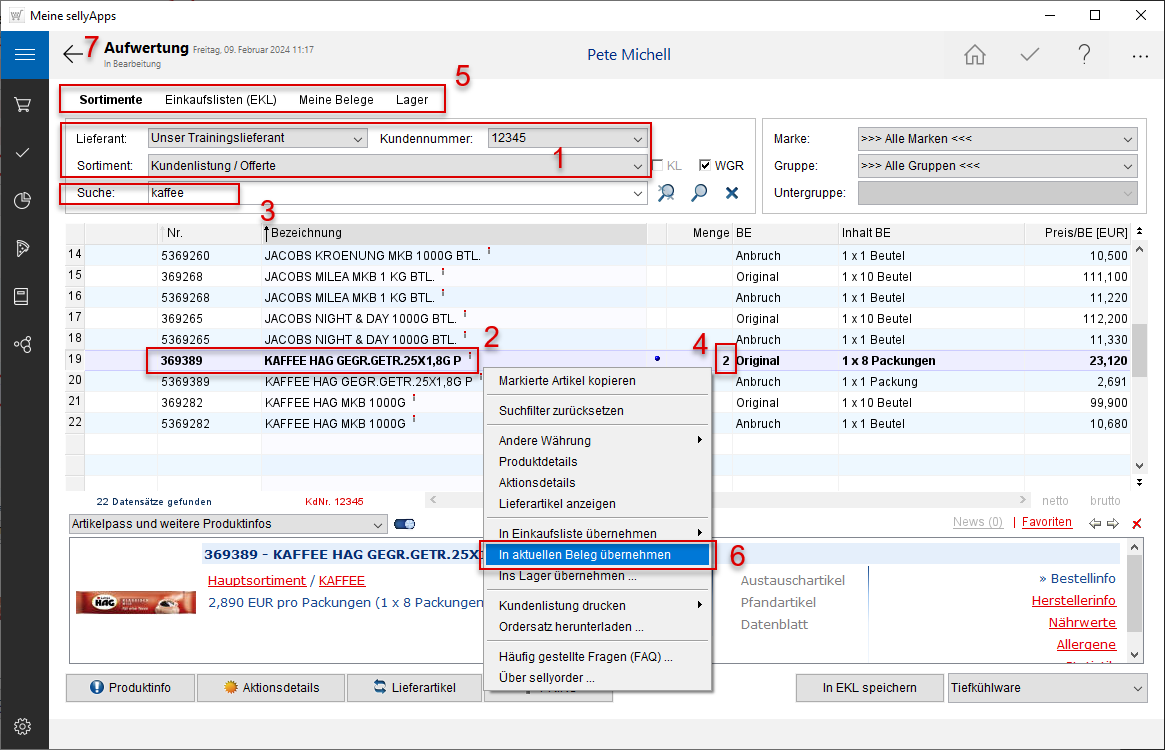Expand the Lieferant dropdown
This screenshot has height=750, width=1165.
pos(358,139)
